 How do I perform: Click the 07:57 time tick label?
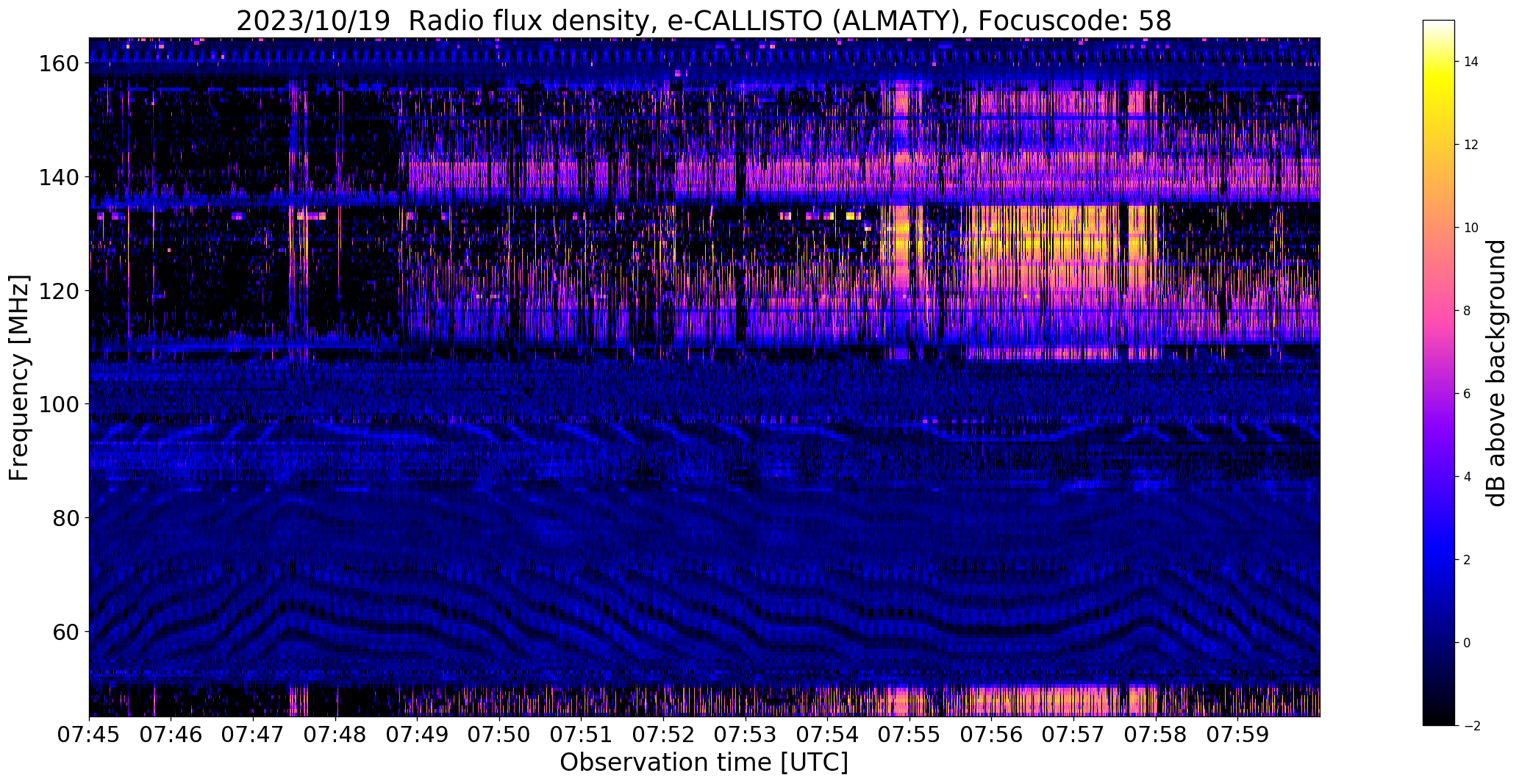[x=1074, y=735]
